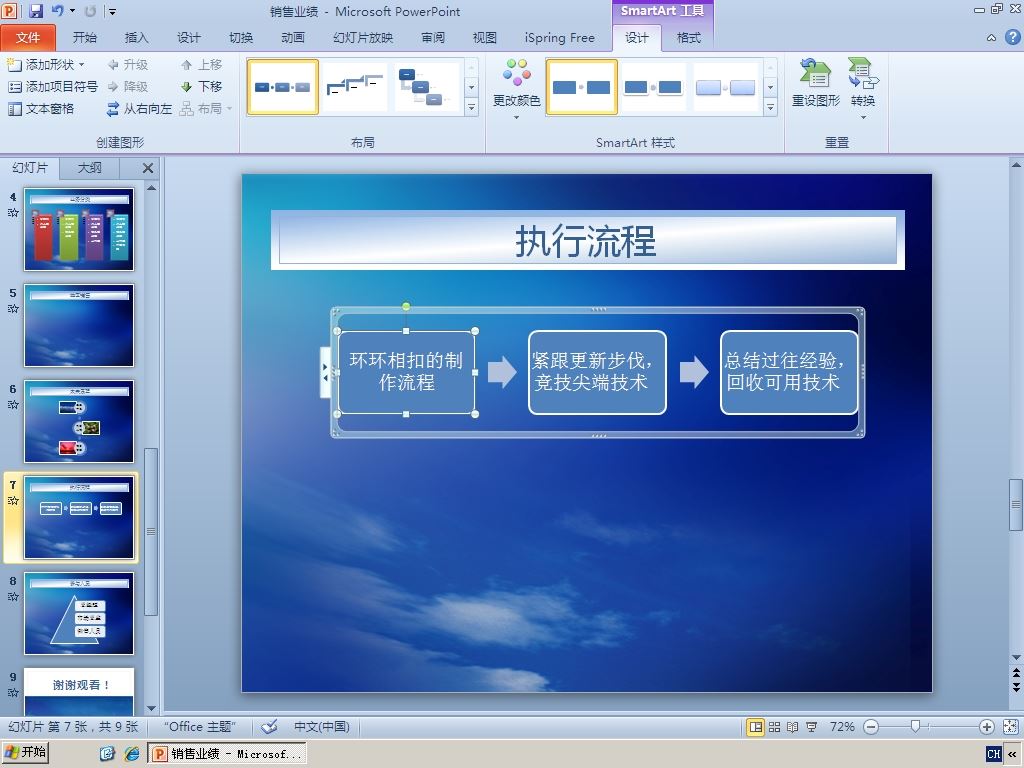Select the basic process layout thumbnail
The image size is (1024, 768).
point(283,87)
